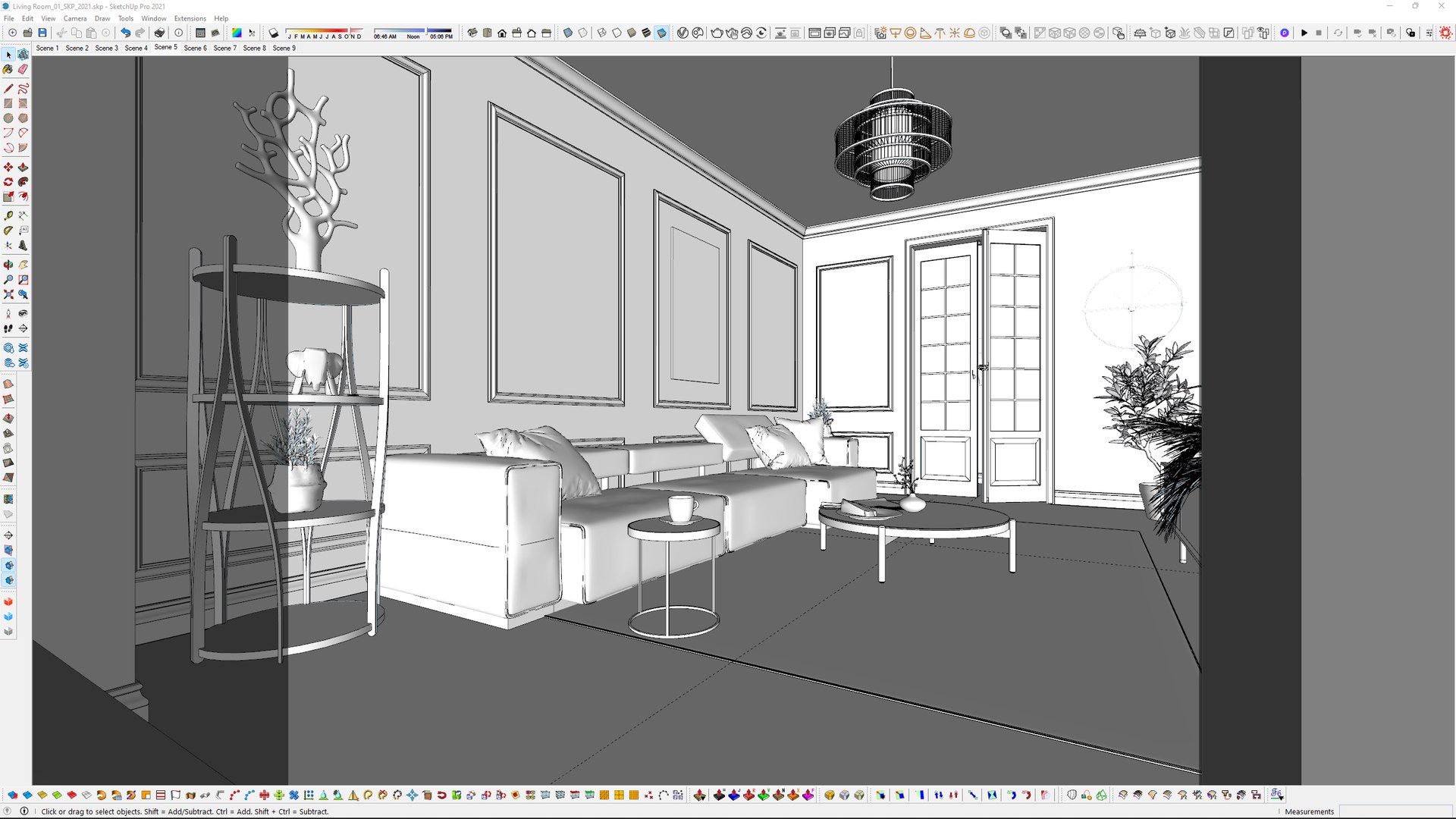Click the Zoom Extents tool
The height and width of the screenshot is (819, 1456).
click(x=8, y=294)
